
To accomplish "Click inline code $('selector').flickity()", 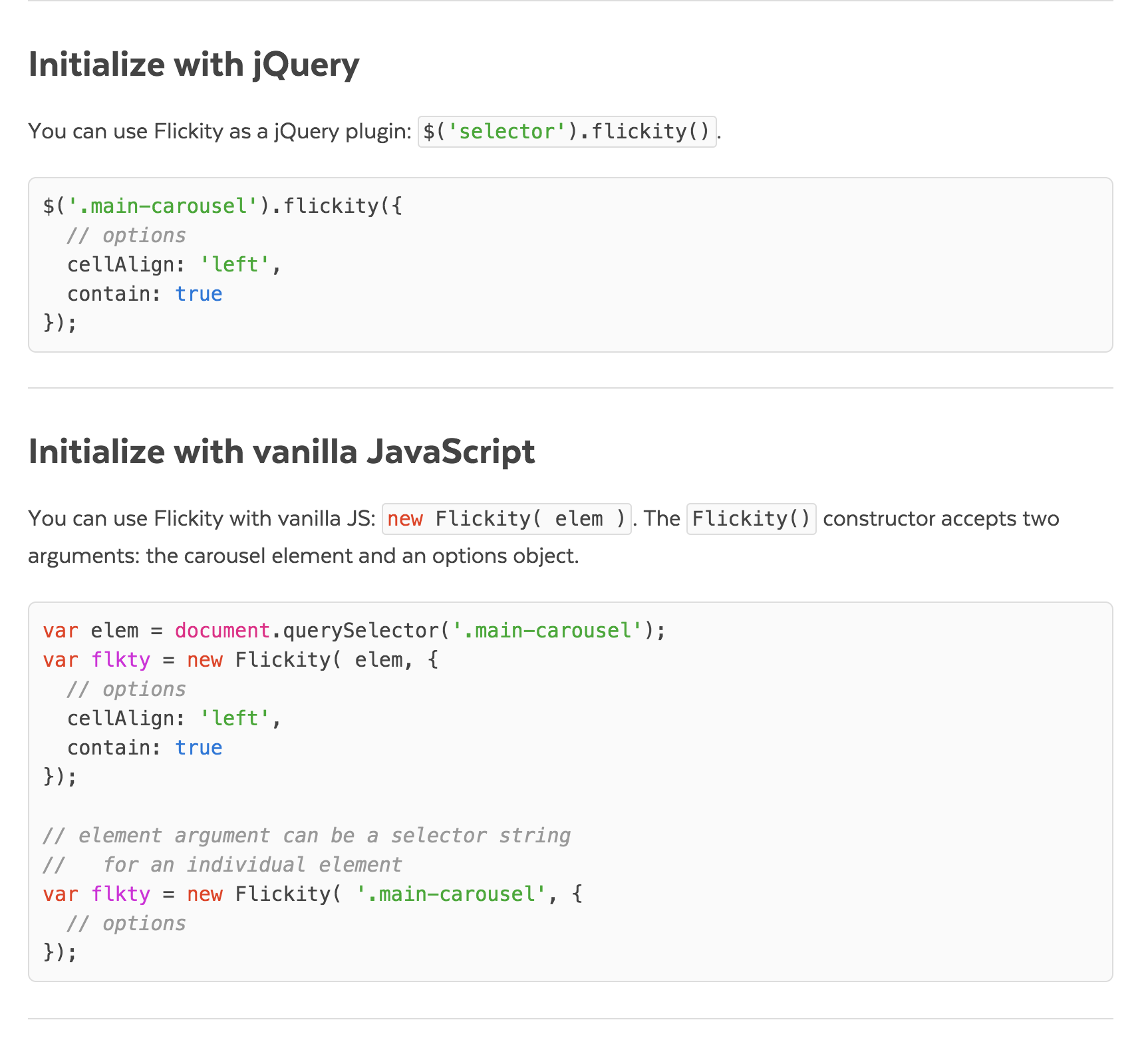I will 567,131.
